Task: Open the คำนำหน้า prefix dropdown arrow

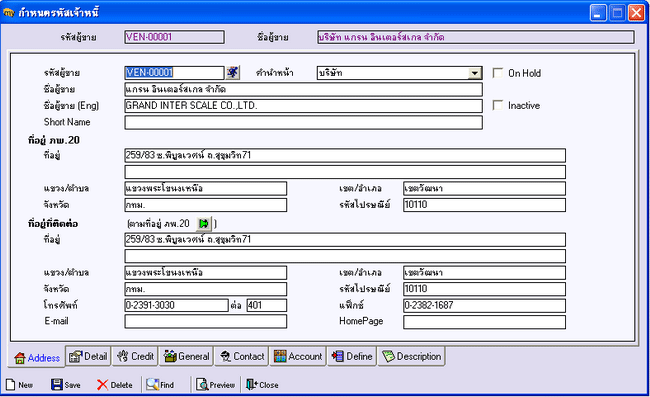Action: click(x=475, y=73)
